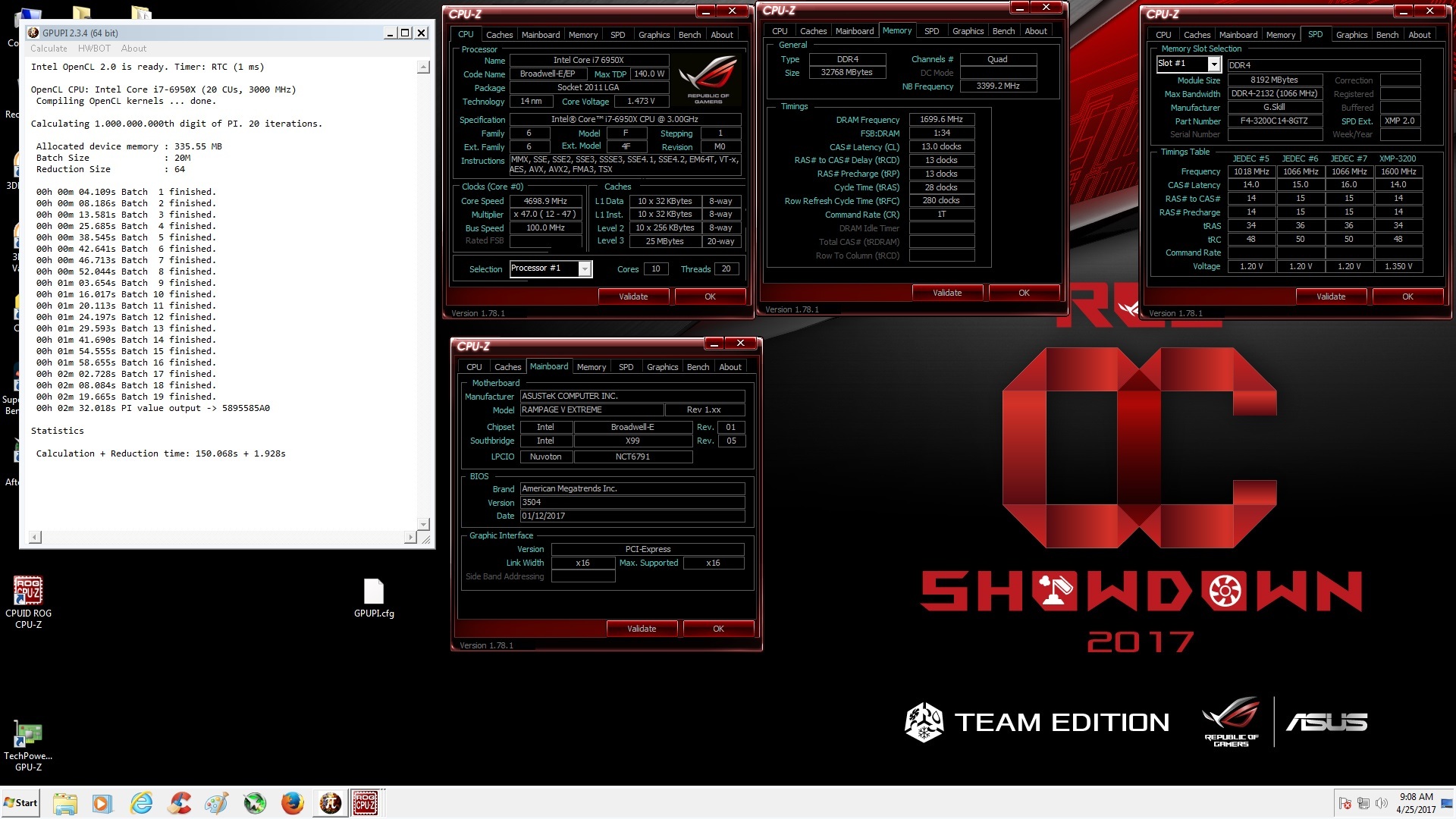Click the DRAM Frequency value 1699.6 MHz
The width and height of the screenshot is (1456, 819).
(x=941, y=119)
